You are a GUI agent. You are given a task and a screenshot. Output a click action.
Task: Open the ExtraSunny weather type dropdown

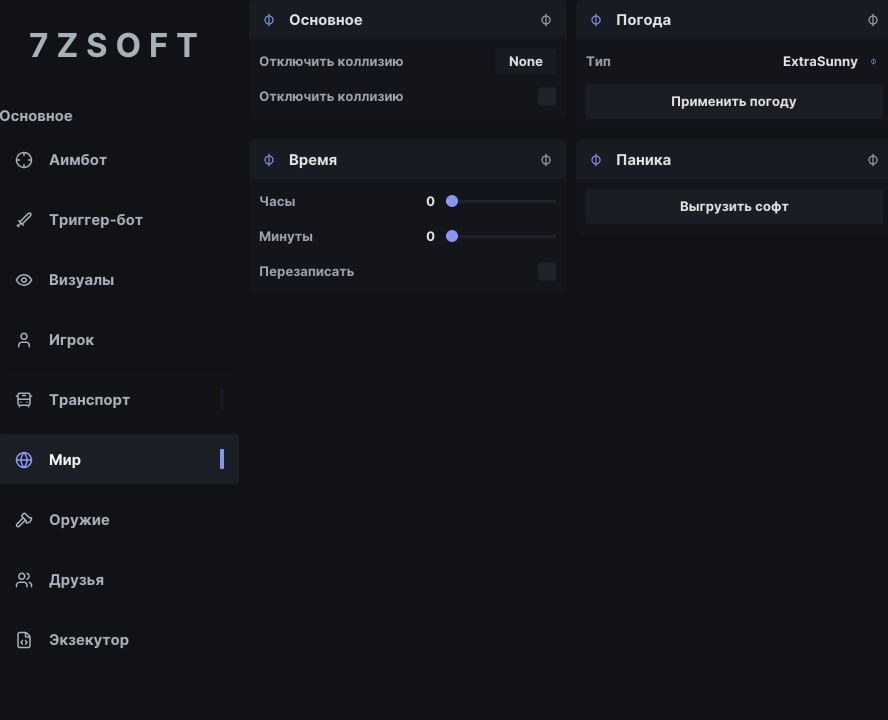pos(829,61)
